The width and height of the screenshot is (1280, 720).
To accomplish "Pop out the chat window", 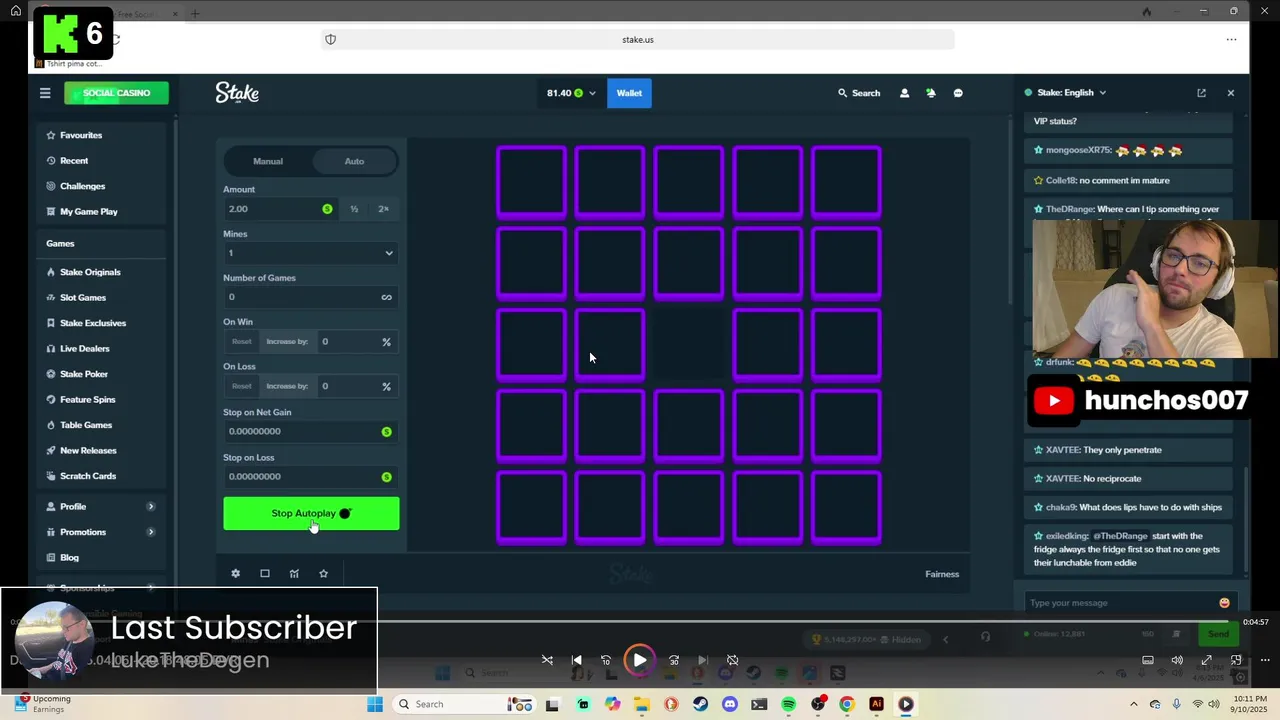I will [x=1201, y=93].
